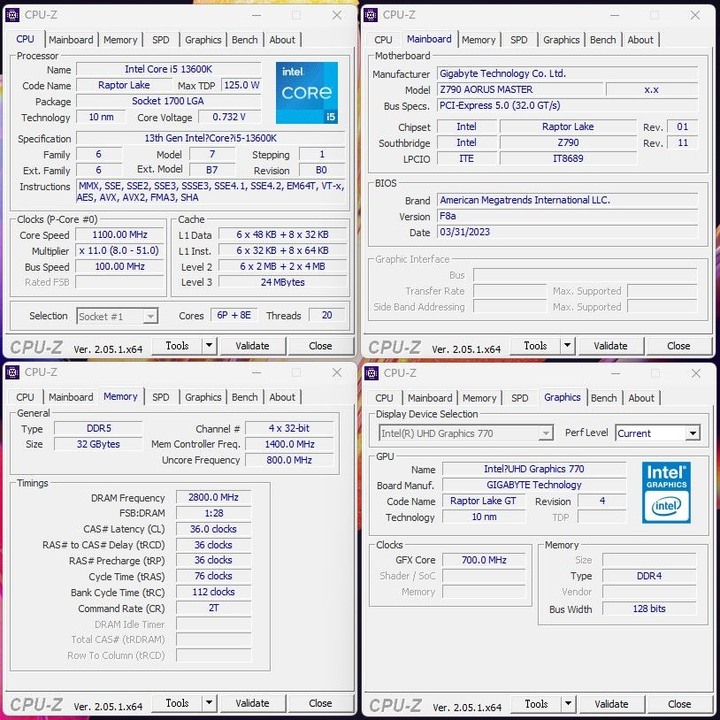Open SPD tab in Graphics window

tap(520, 398)
